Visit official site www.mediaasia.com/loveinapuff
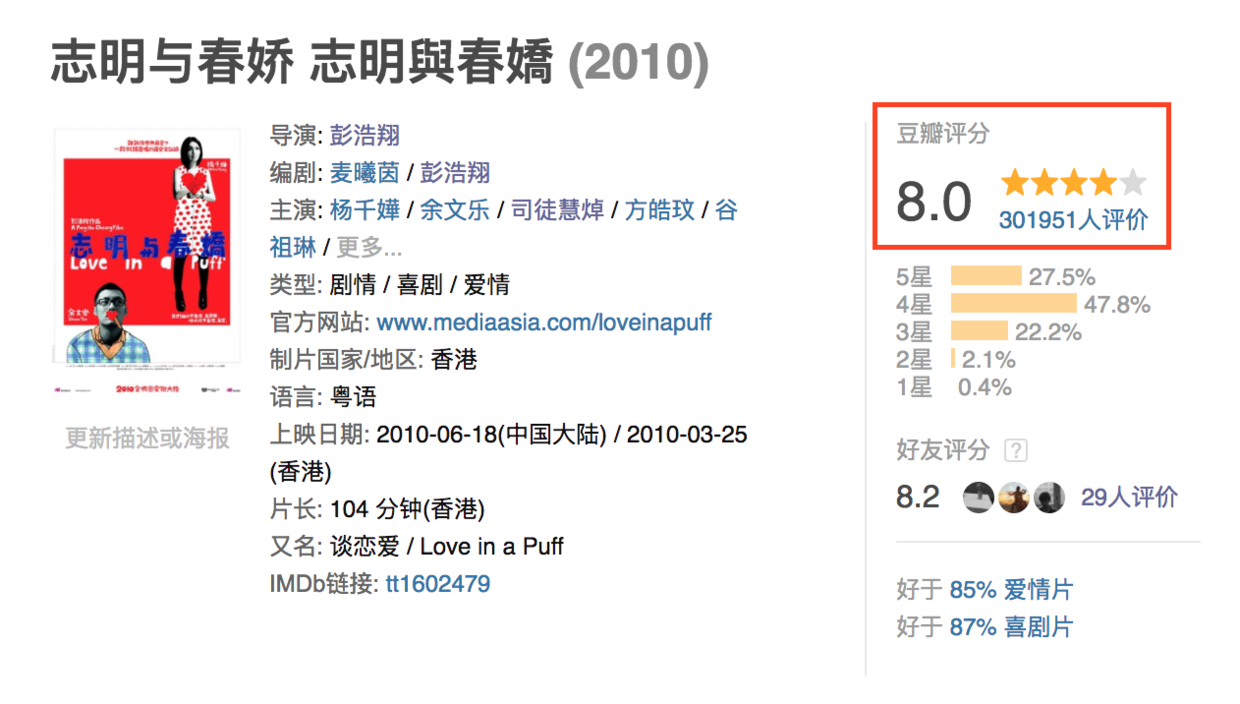 pyautogui.click(x=544, y=323)
